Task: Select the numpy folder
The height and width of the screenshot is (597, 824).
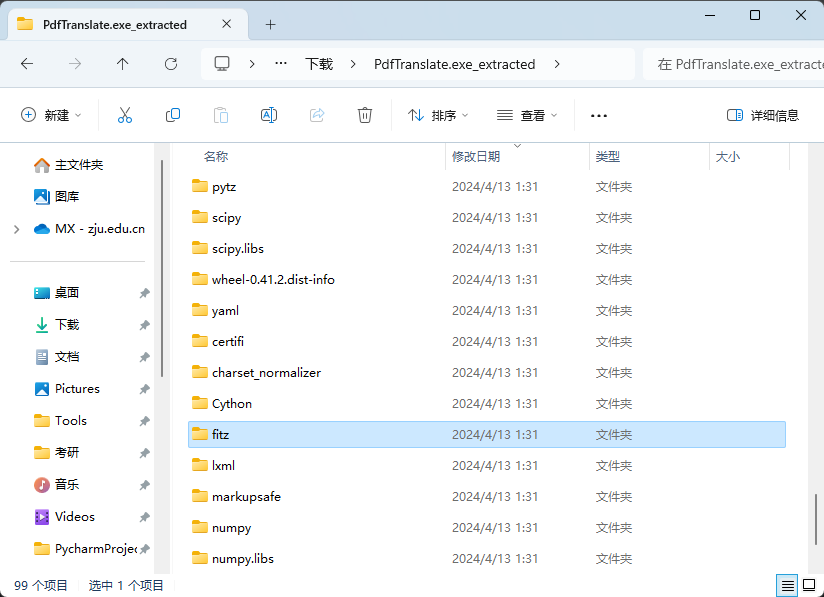Action: 487,528
